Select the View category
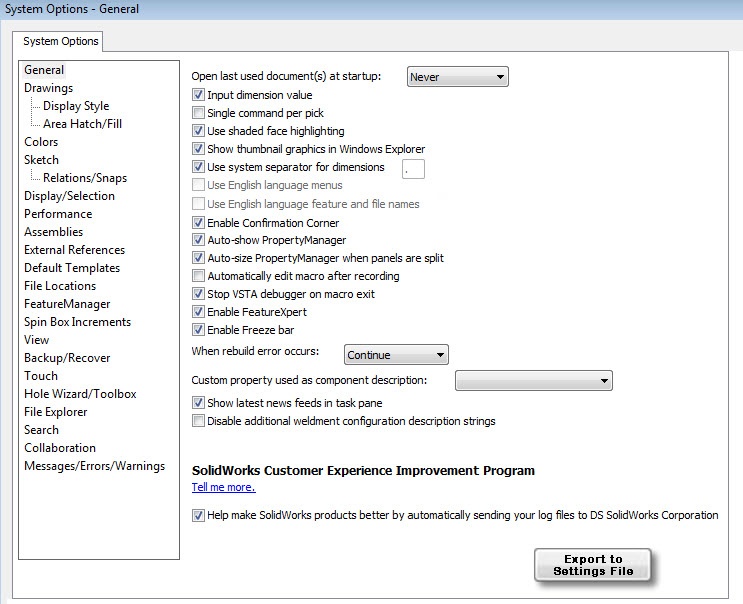Image resolution: width=743 pixels, height=604 pixels. tap(36, 340)
